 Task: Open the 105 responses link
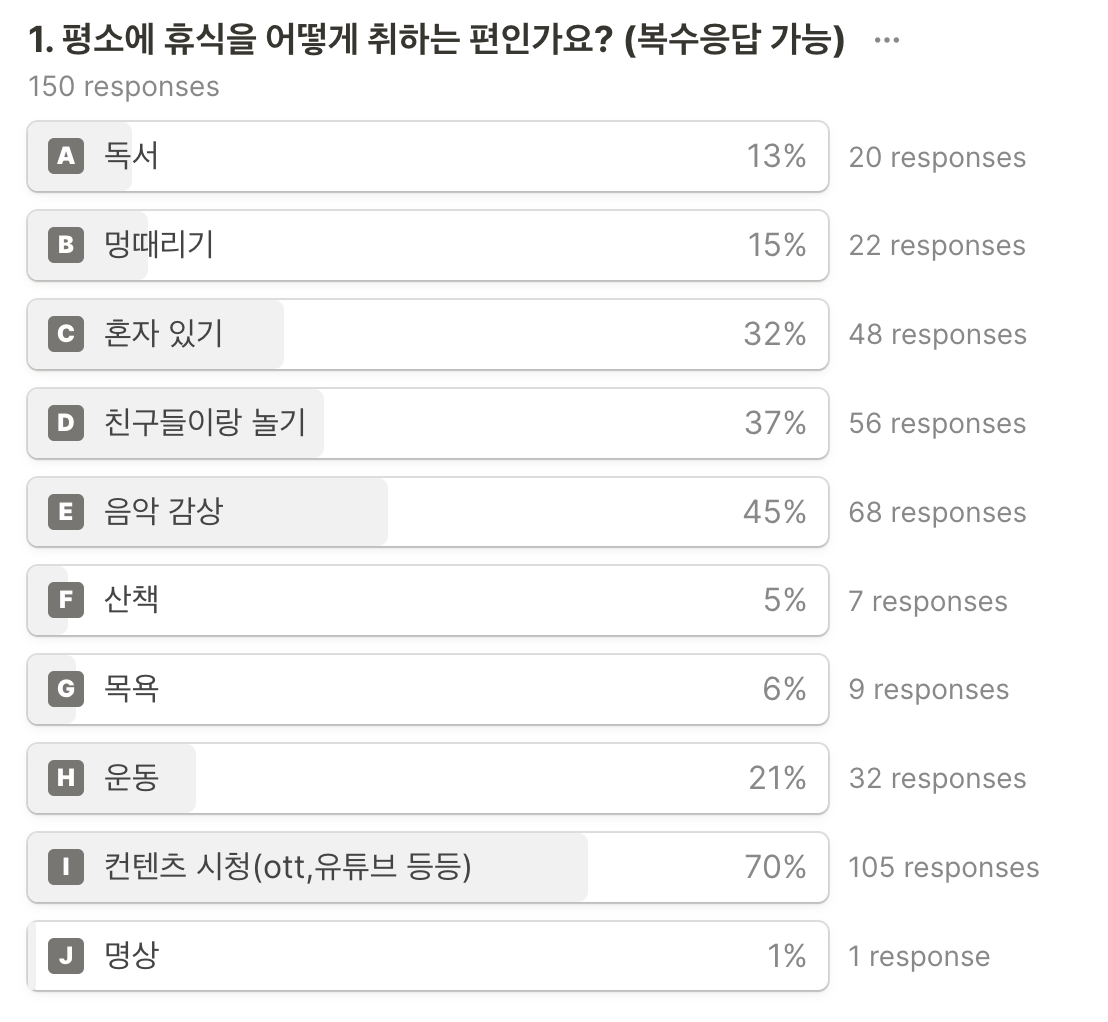tap(943, 867)
